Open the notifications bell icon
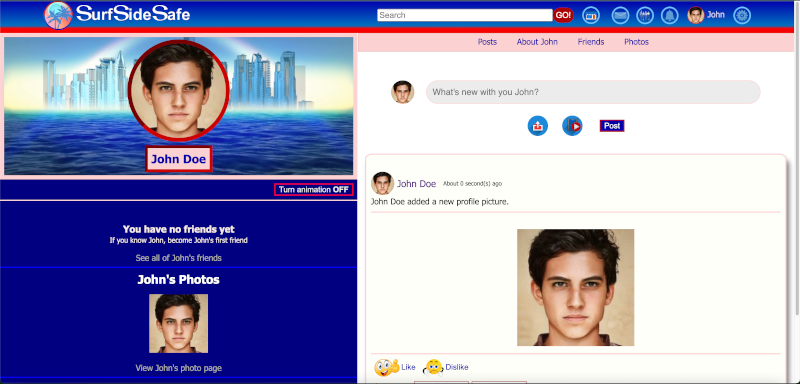This screenshot has height=384, width=800. pos(669,15)
